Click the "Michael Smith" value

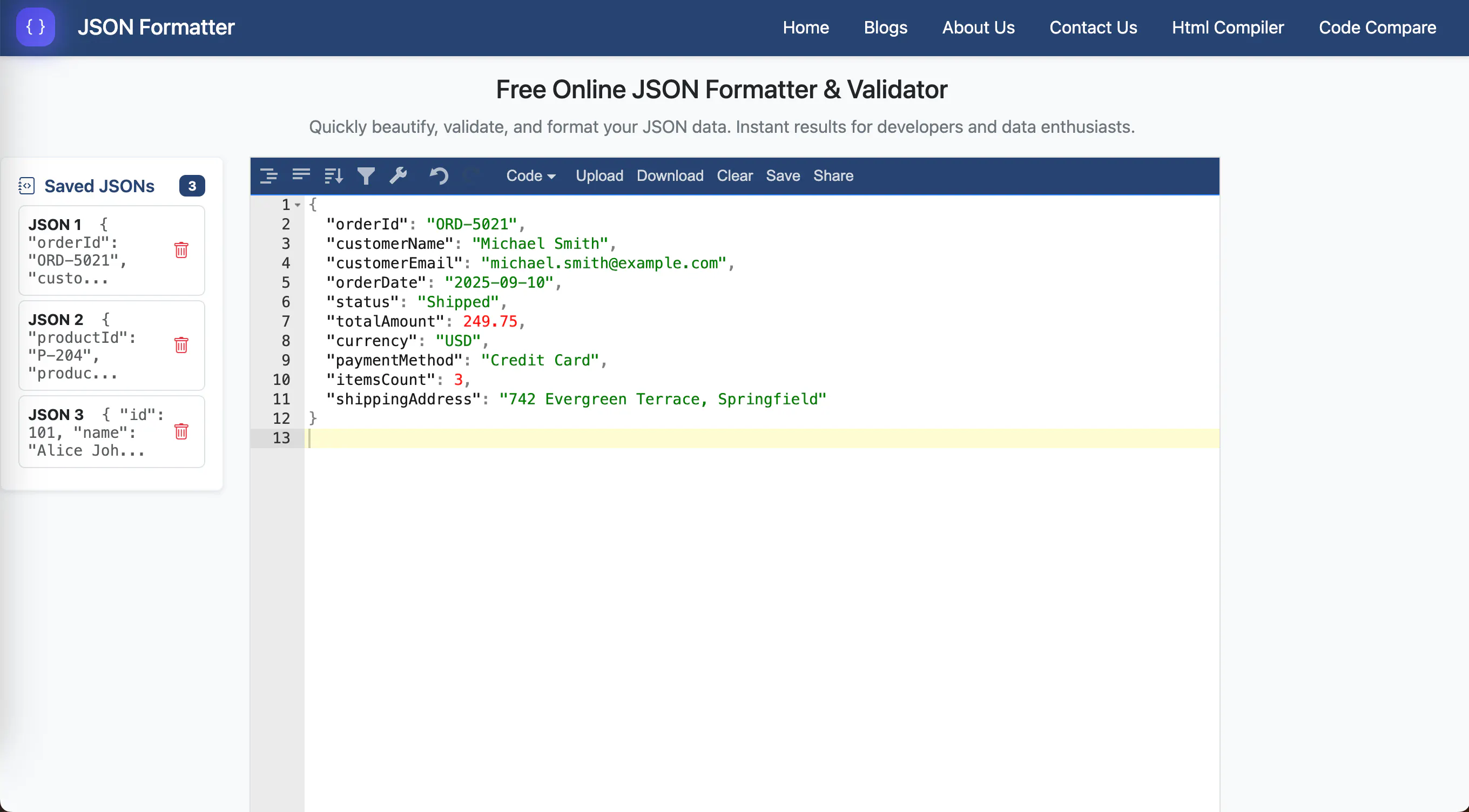(x=540, y=243)
